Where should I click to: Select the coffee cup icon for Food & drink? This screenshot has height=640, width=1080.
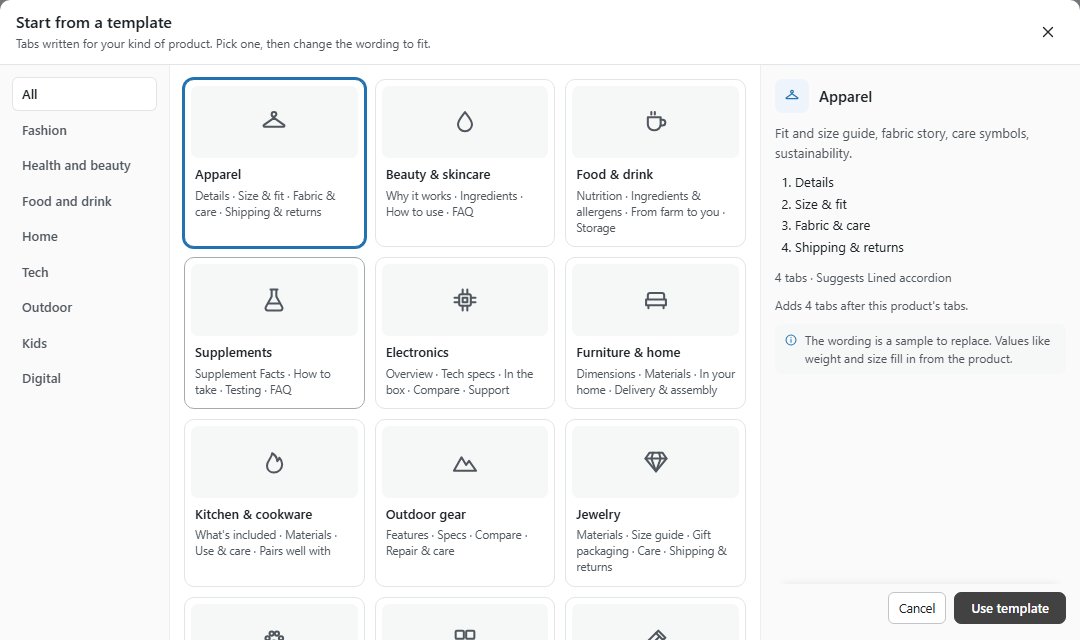click(656, 121)
